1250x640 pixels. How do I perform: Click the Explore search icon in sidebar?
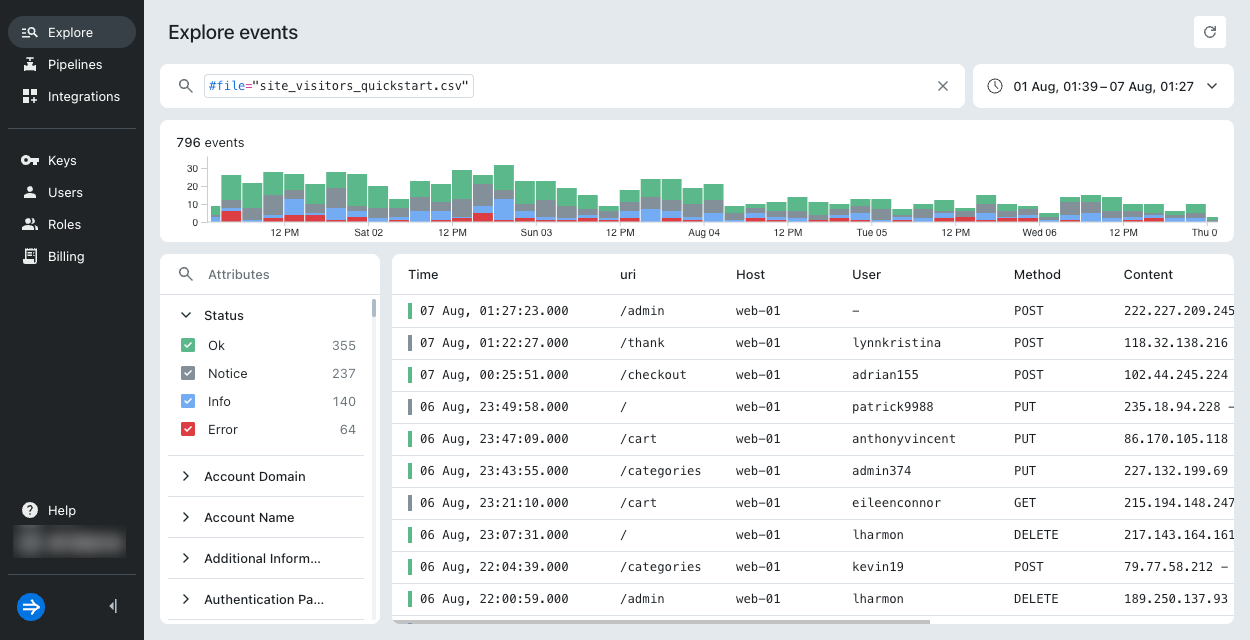tap(29, 32)
